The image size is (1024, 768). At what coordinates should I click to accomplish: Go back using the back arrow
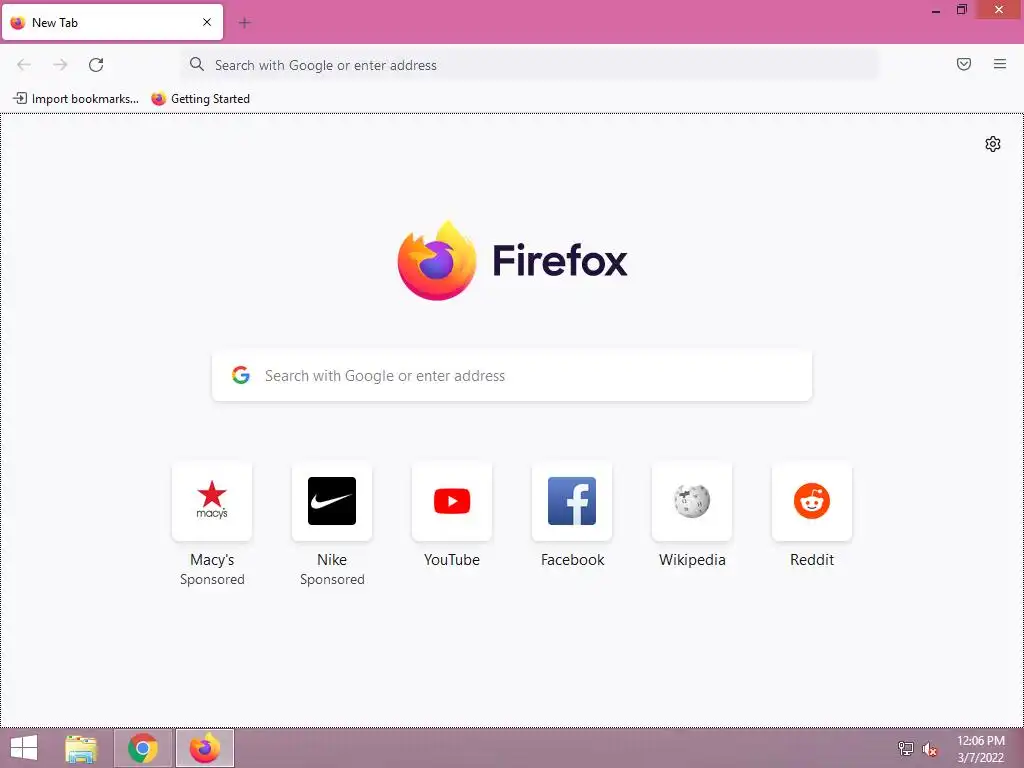24,64
